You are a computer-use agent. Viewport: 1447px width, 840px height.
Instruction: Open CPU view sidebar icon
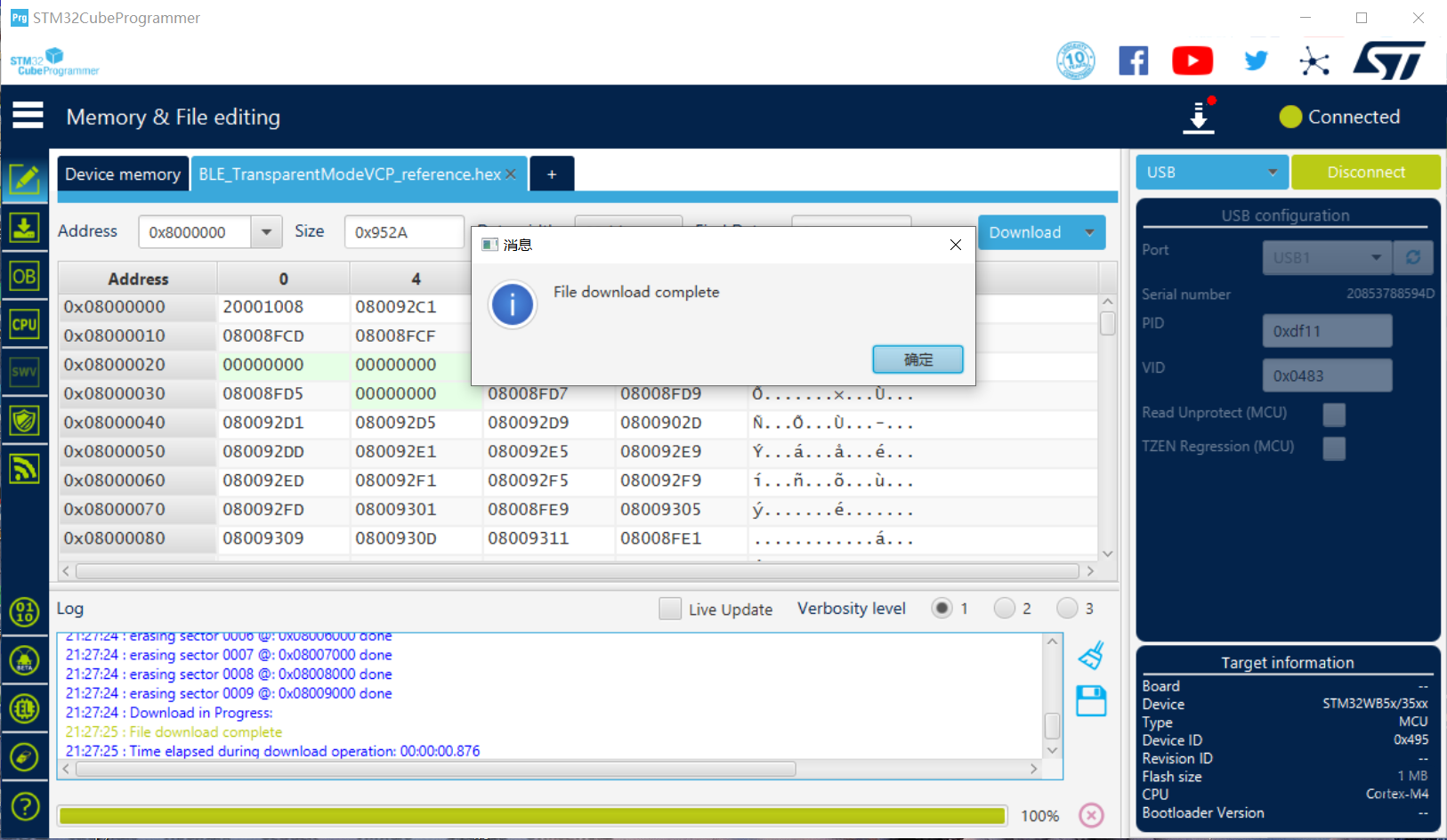24,324
